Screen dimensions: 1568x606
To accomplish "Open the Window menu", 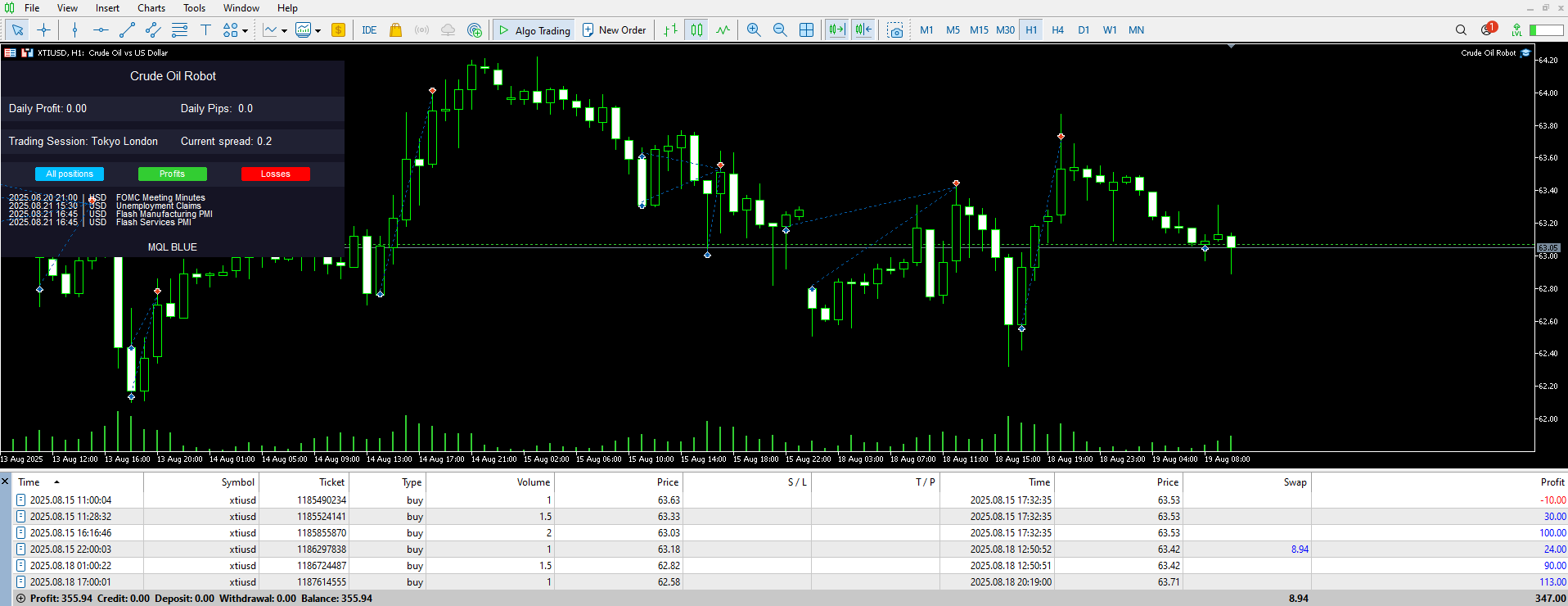I will coord(241,8).
